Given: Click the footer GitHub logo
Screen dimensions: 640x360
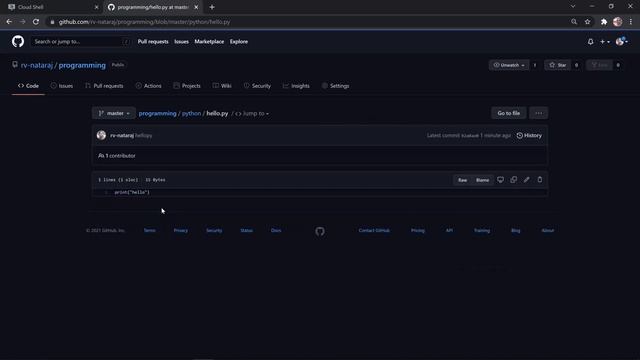Looking at the screenshot, I should coord(320,231).
